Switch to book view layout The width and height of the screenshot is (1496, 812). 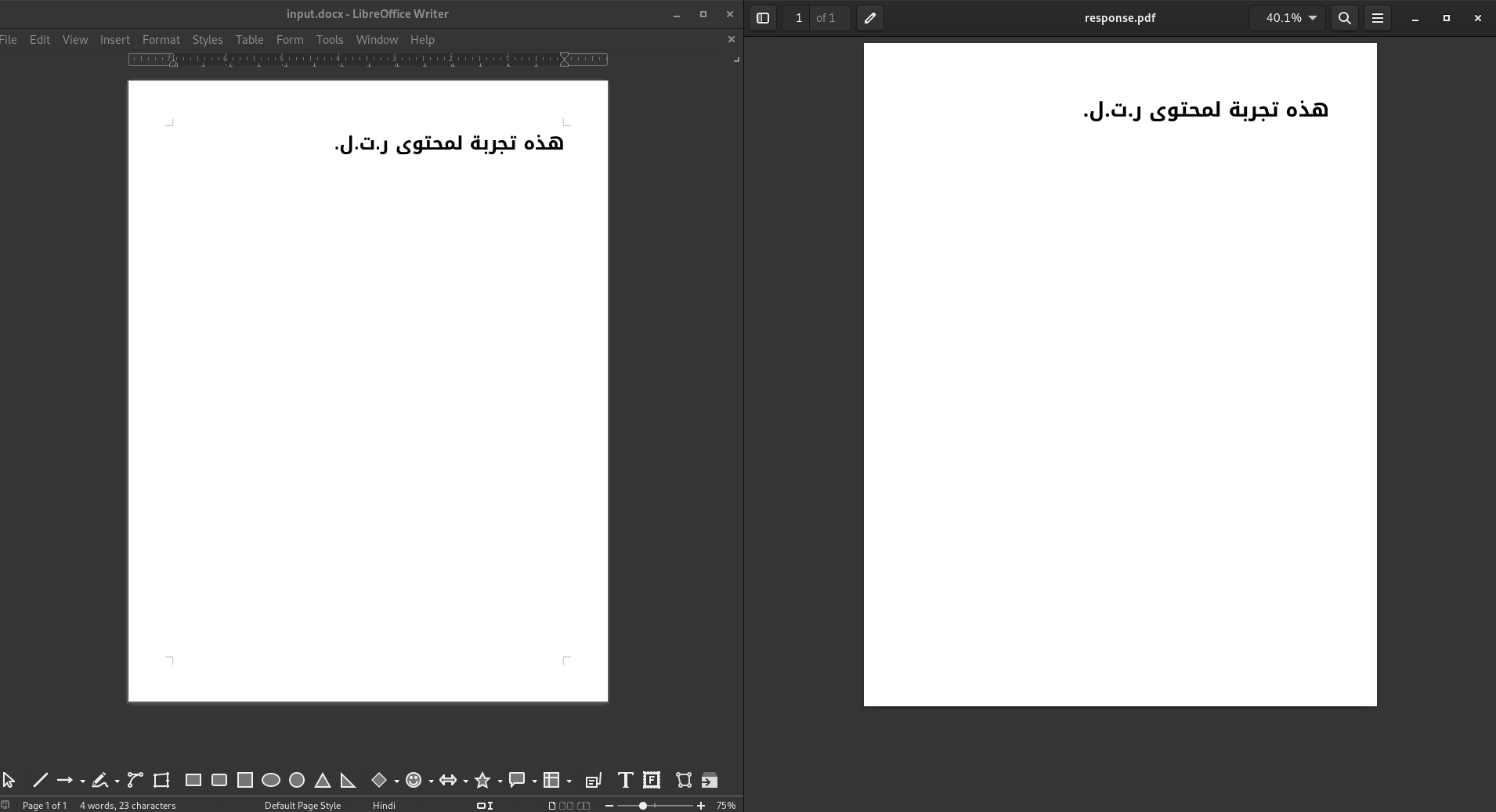(x=584, y=805)
